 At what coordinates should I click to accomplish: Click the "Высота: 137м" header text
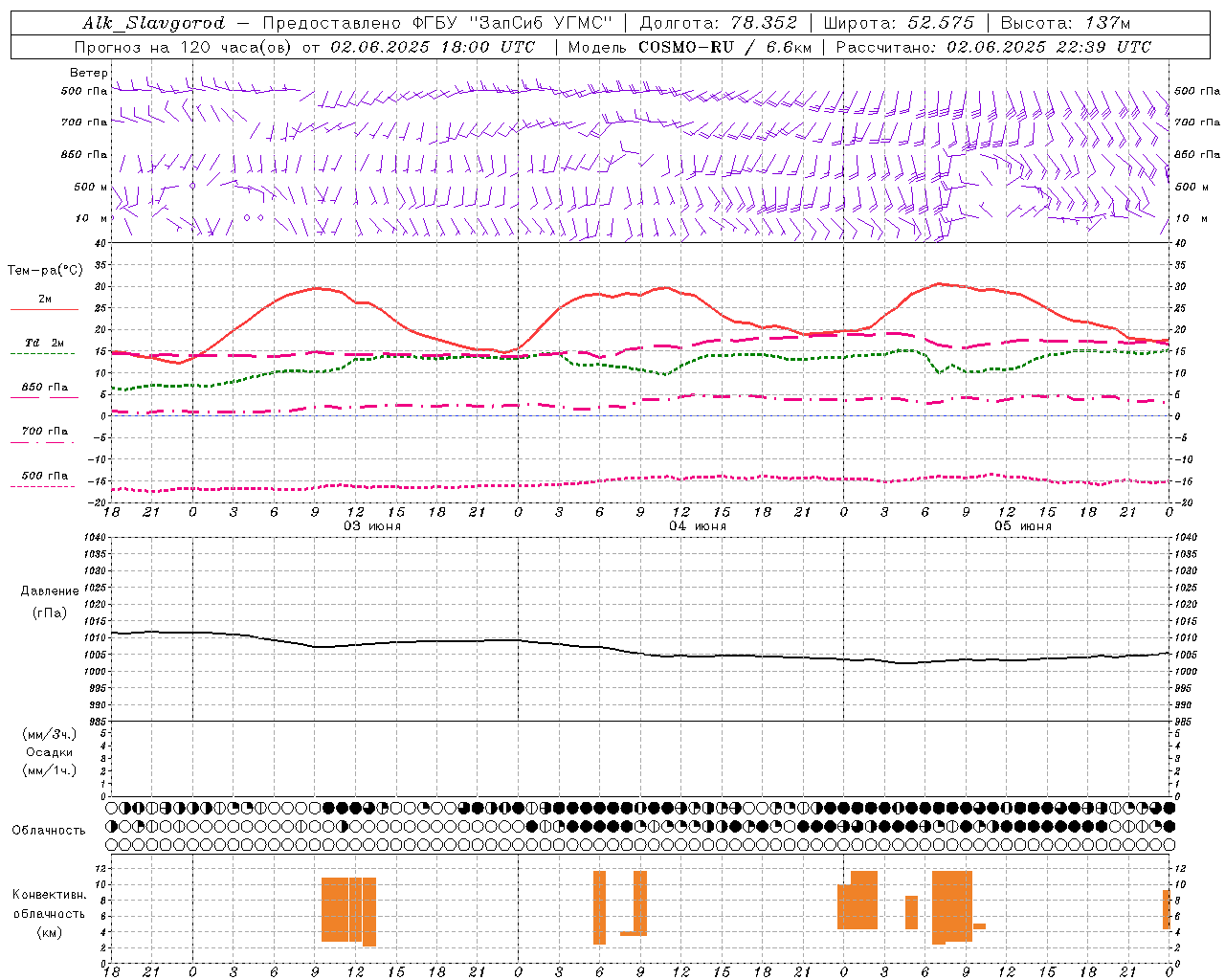(x=1065, y=23)
